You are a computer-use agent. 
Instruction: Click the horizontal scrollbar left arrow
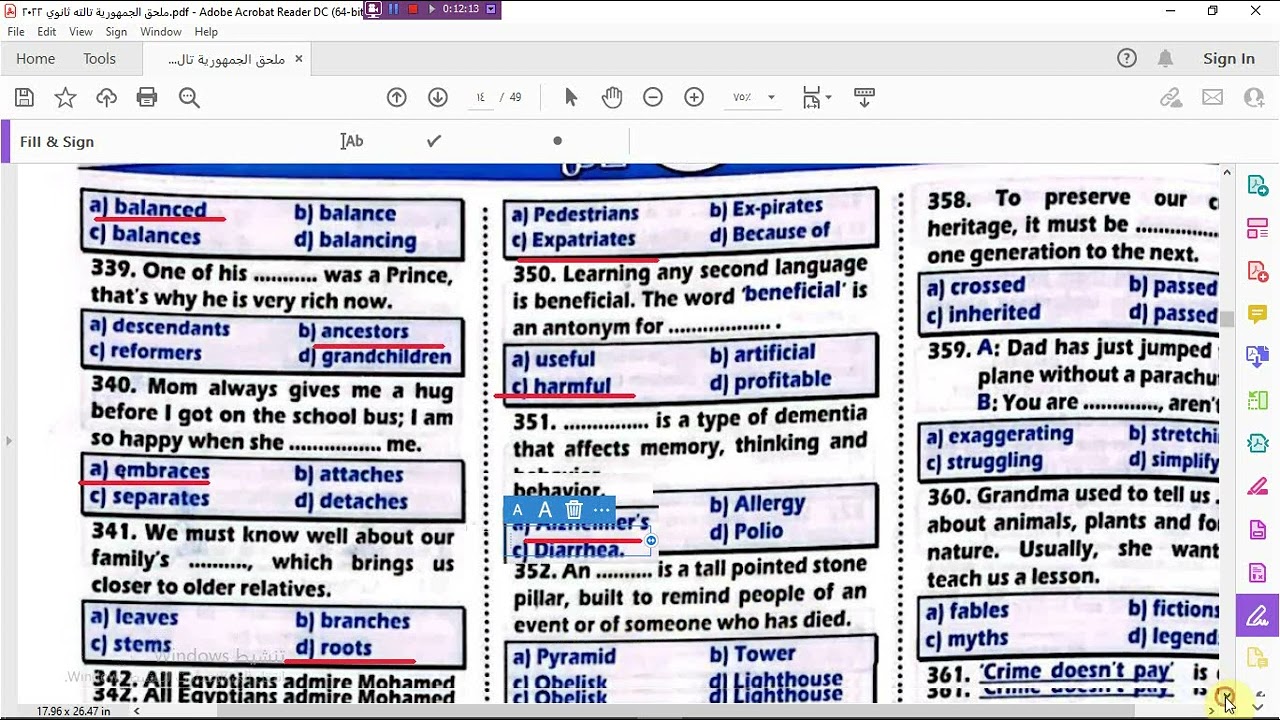click(x=136, y=711)
